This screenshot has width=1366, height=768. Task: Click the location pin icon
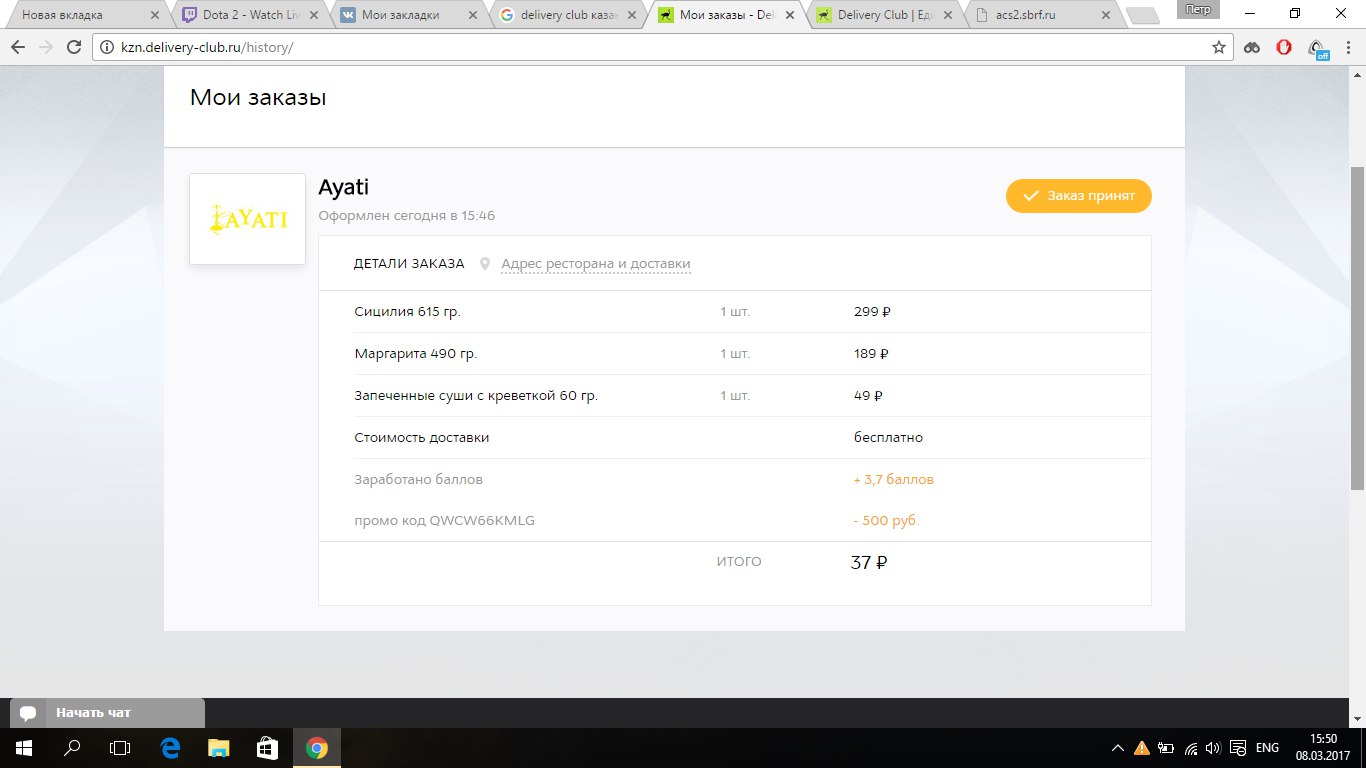point(485,264)
